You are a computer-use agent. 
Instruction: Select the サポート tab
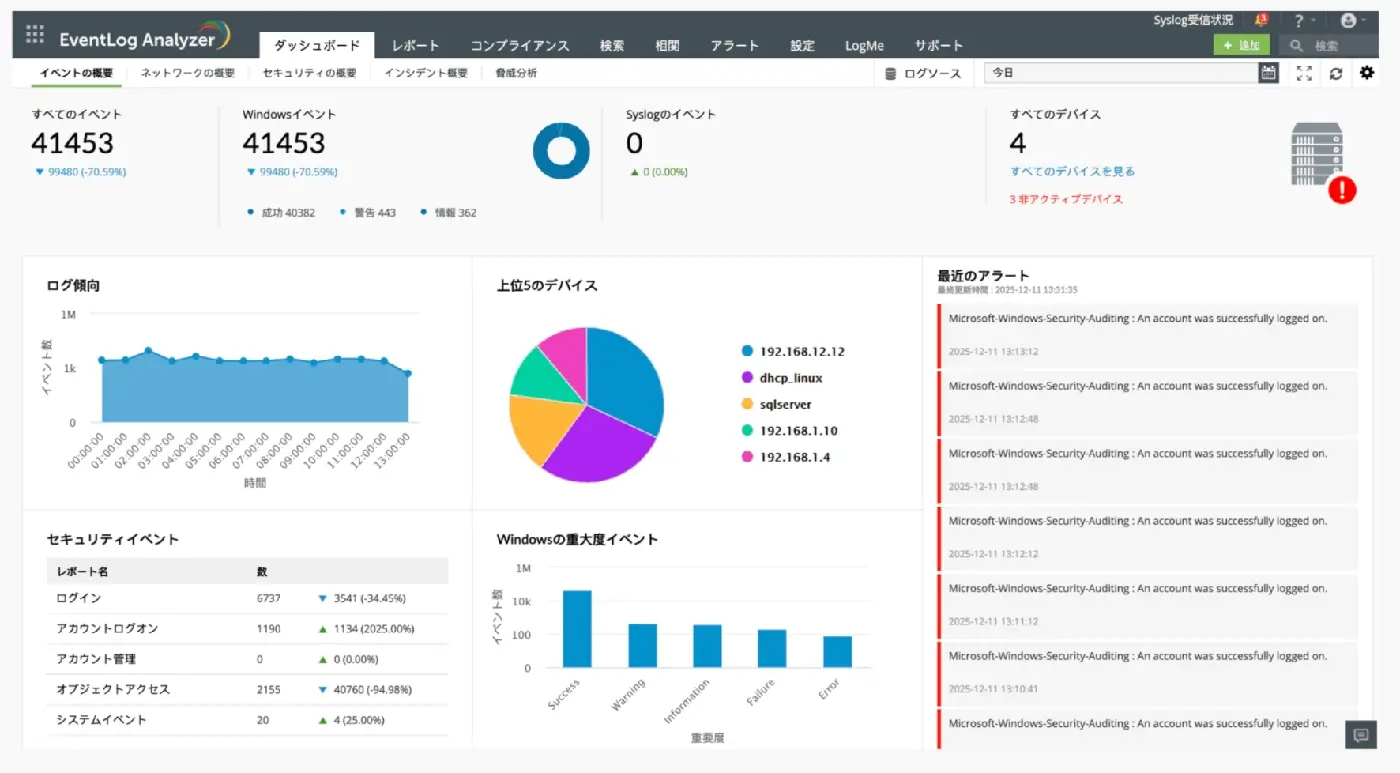[x=939, y=46]
